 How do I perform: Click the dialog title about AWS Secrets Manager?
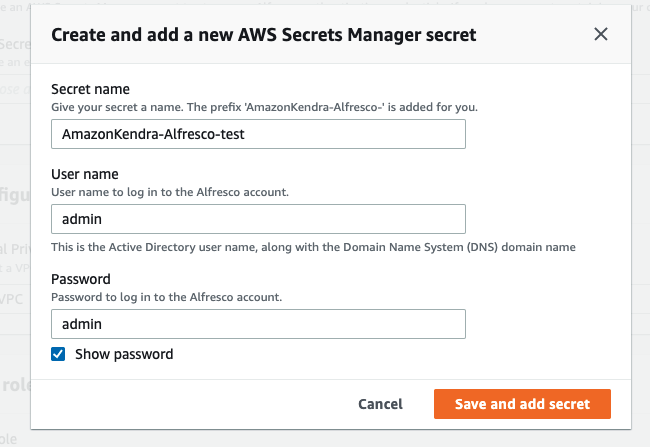click(263, 35)
